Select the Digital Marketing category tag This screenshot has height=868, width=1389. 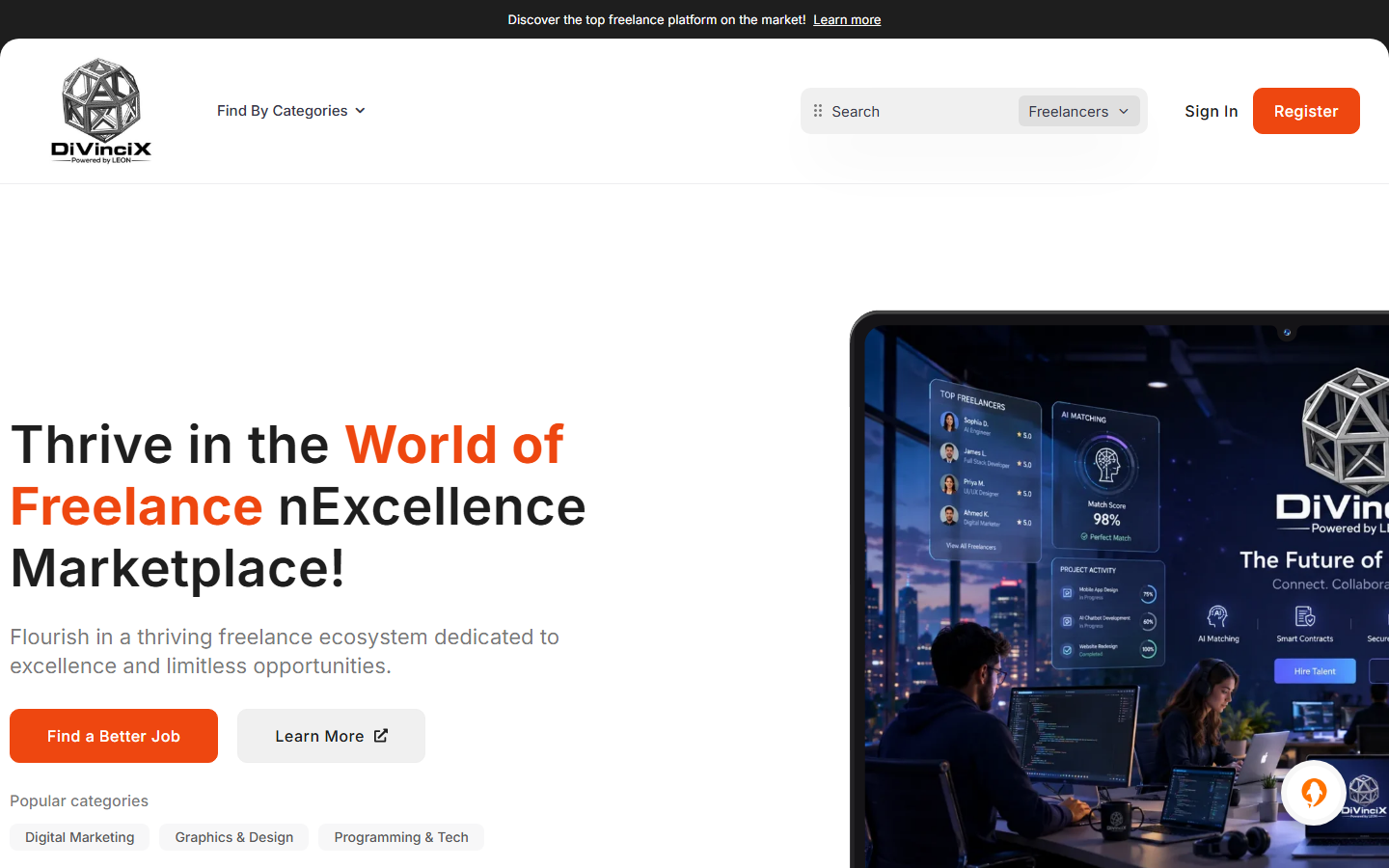[x=80, y=837]
